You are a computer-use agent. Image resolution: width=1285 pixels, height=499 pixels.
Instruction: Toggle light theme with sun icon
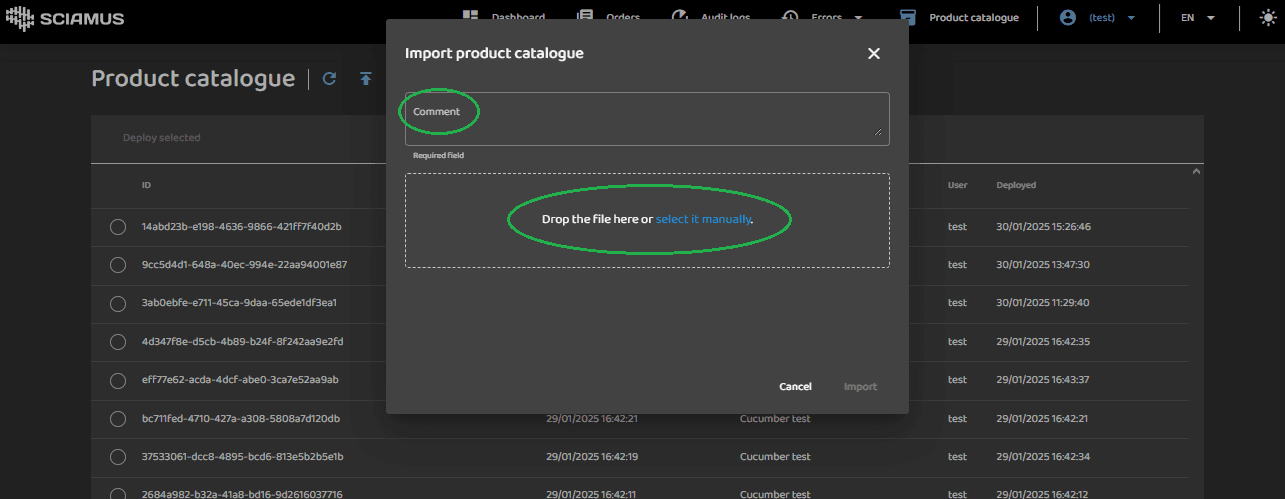(1268, 18)
